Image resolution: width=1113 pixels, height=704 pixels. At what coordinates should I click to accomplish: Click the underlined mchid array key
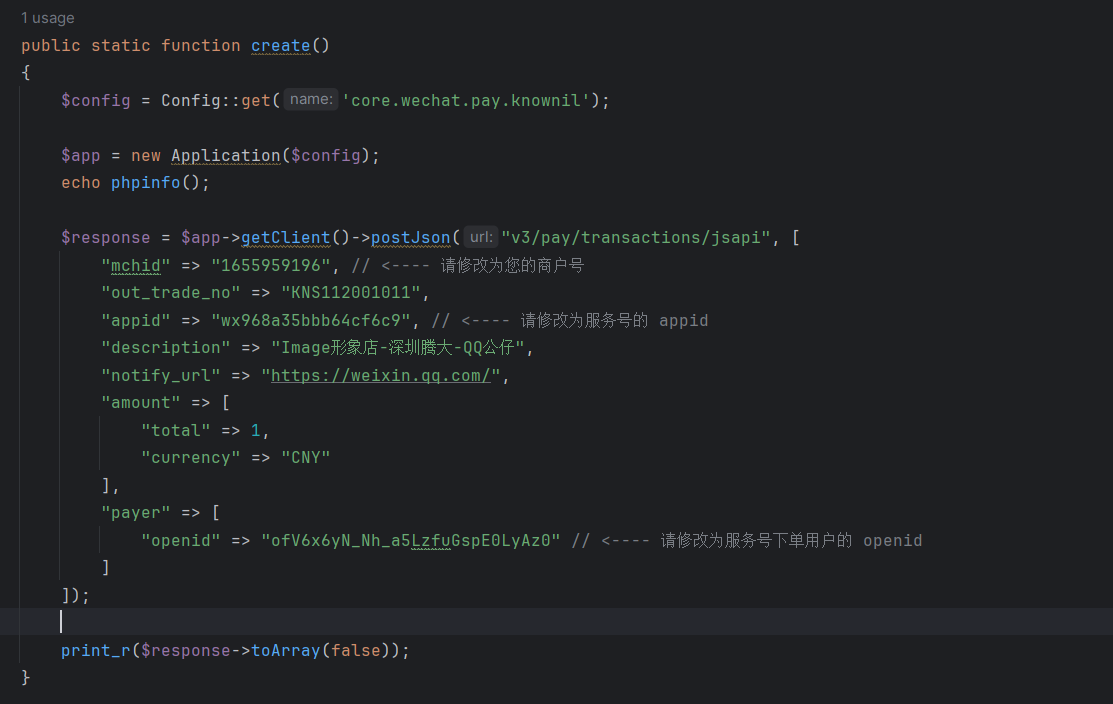pos(134,265)
